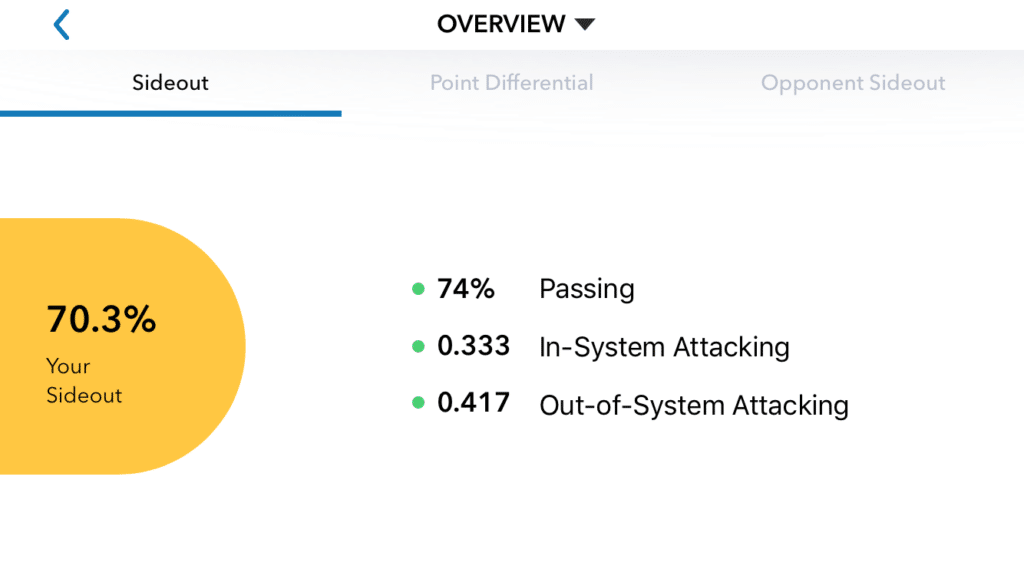Viewport: 1024px width, 576px height.
Task: Open the In-System Attacking stat details
Action: [664, 347]
